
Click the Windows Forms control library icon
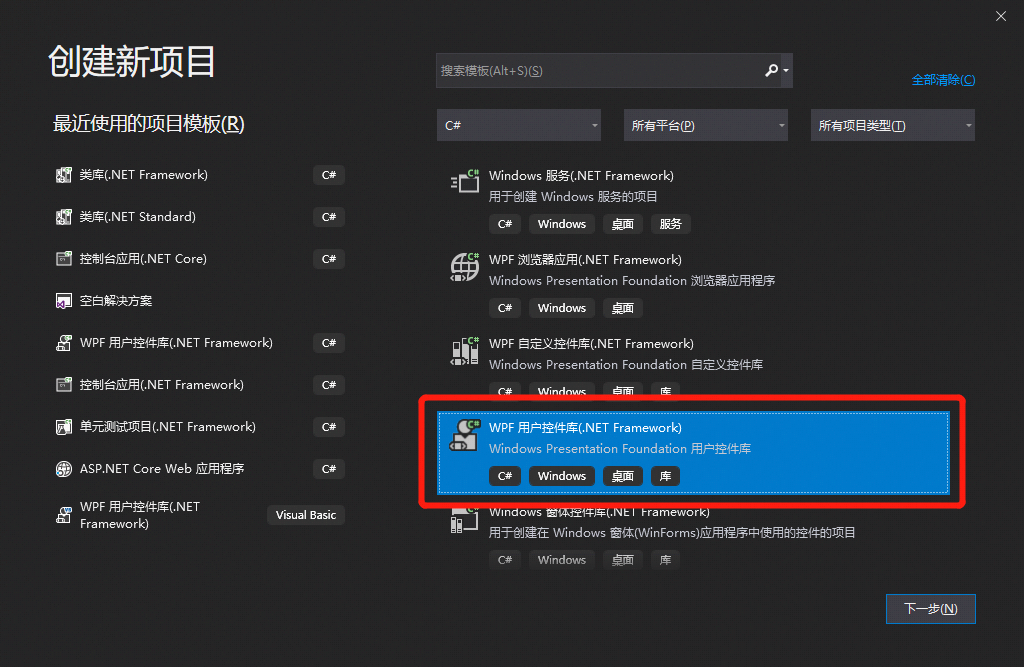tap(465, 521)
